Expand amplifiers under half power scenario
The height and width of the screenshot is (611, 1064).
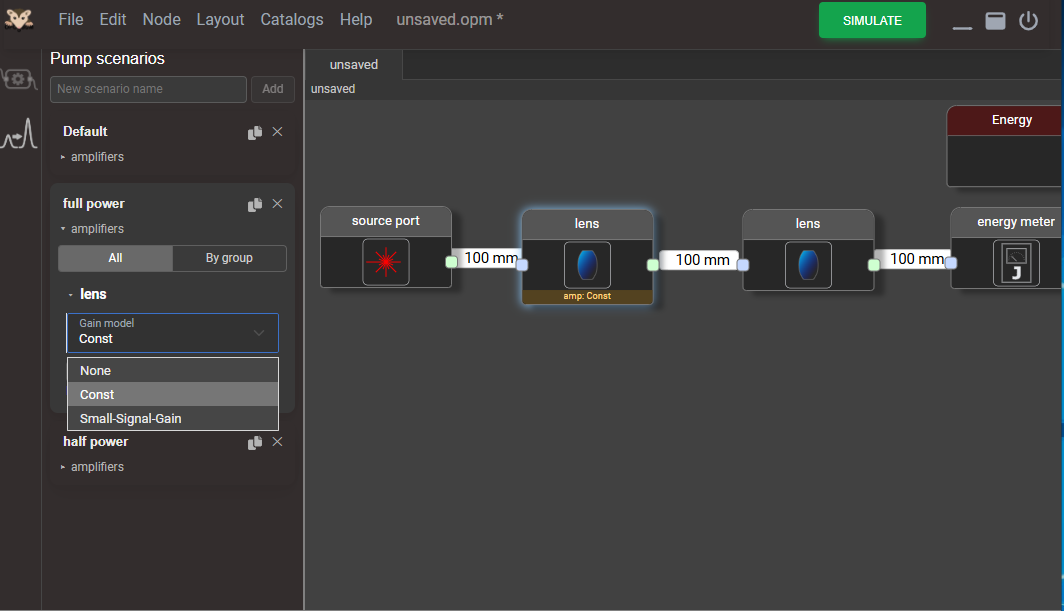click(x=92, y=467)
